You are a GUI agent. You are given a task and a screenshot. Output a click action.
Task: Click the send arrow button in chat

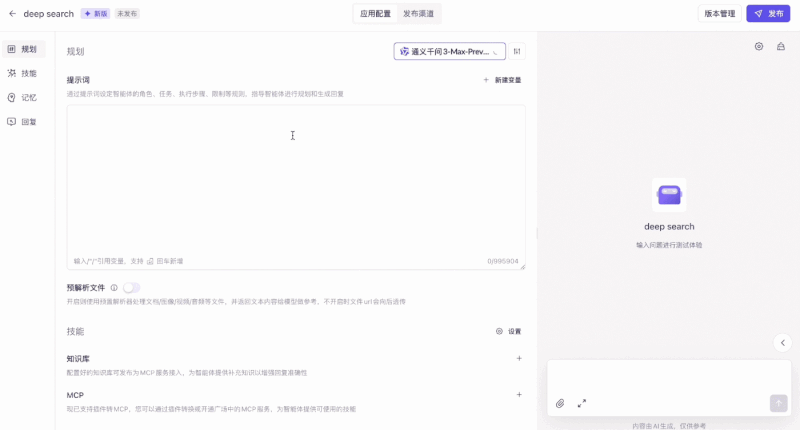[x=778, y=403]
